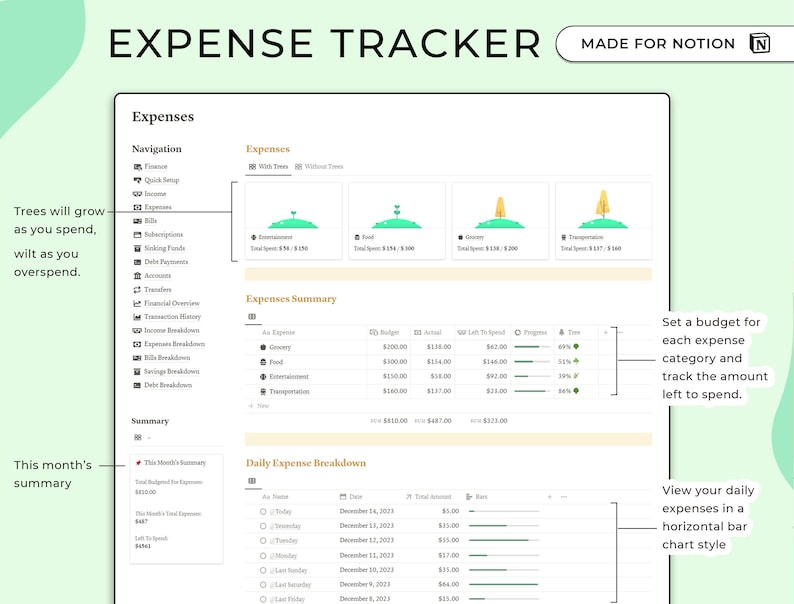
Task: Click the Transportation row icon in summary table
Action: (263, 391)
